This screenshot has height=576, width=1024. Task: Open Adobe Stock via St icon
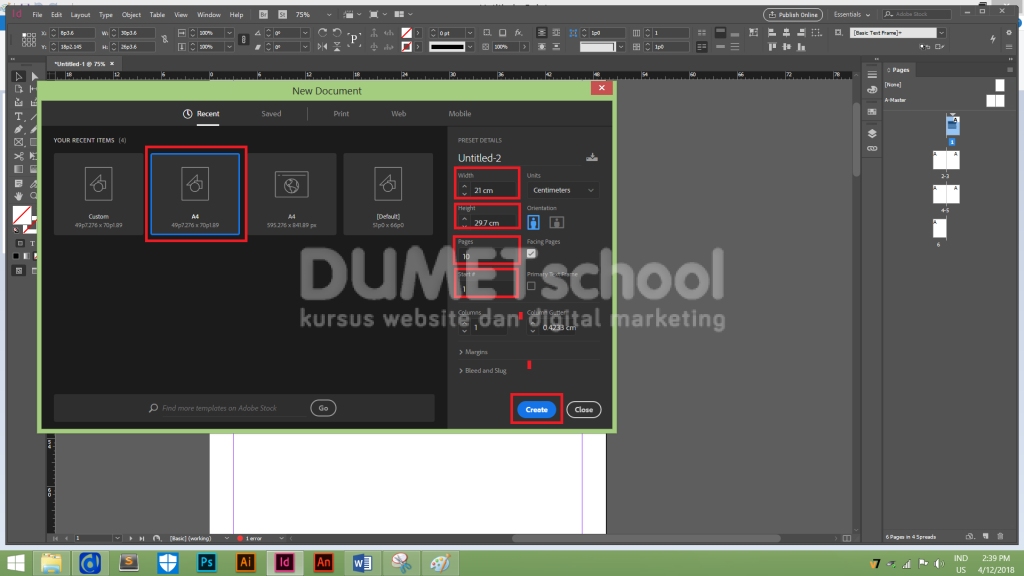pyautogui.click(x=282, y=14)
